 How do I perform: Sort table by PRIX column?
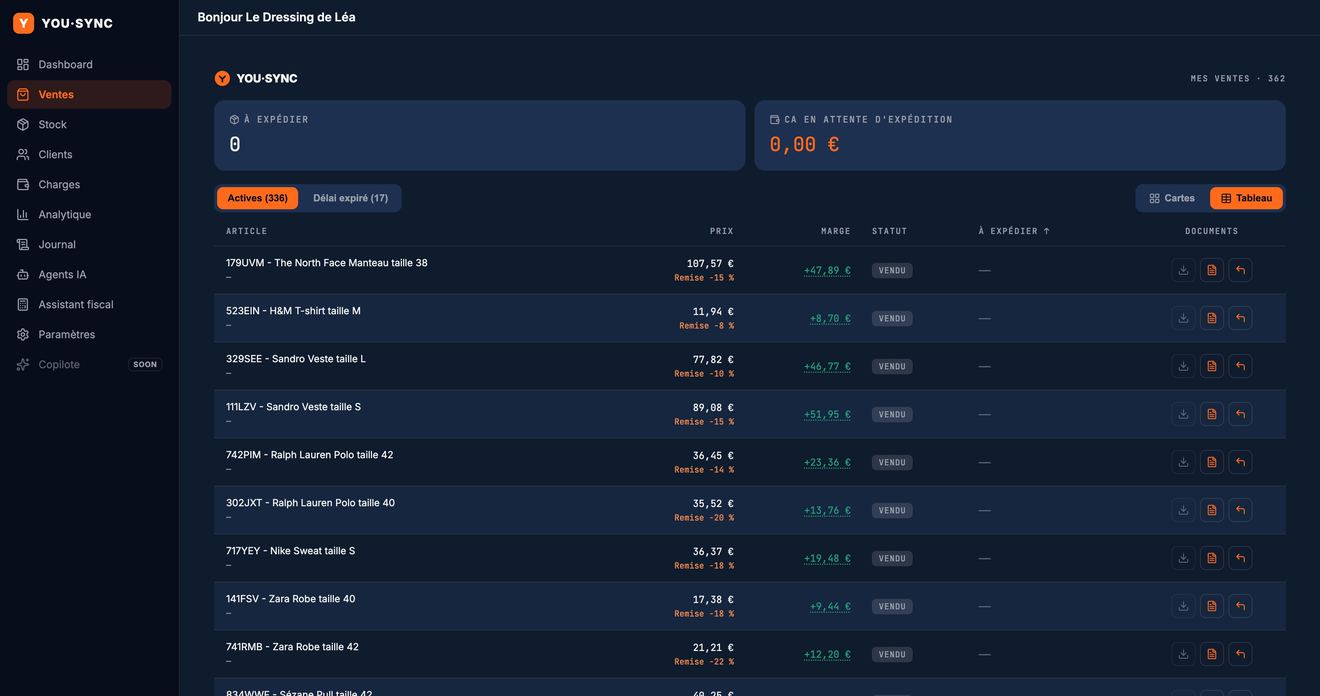721,231
